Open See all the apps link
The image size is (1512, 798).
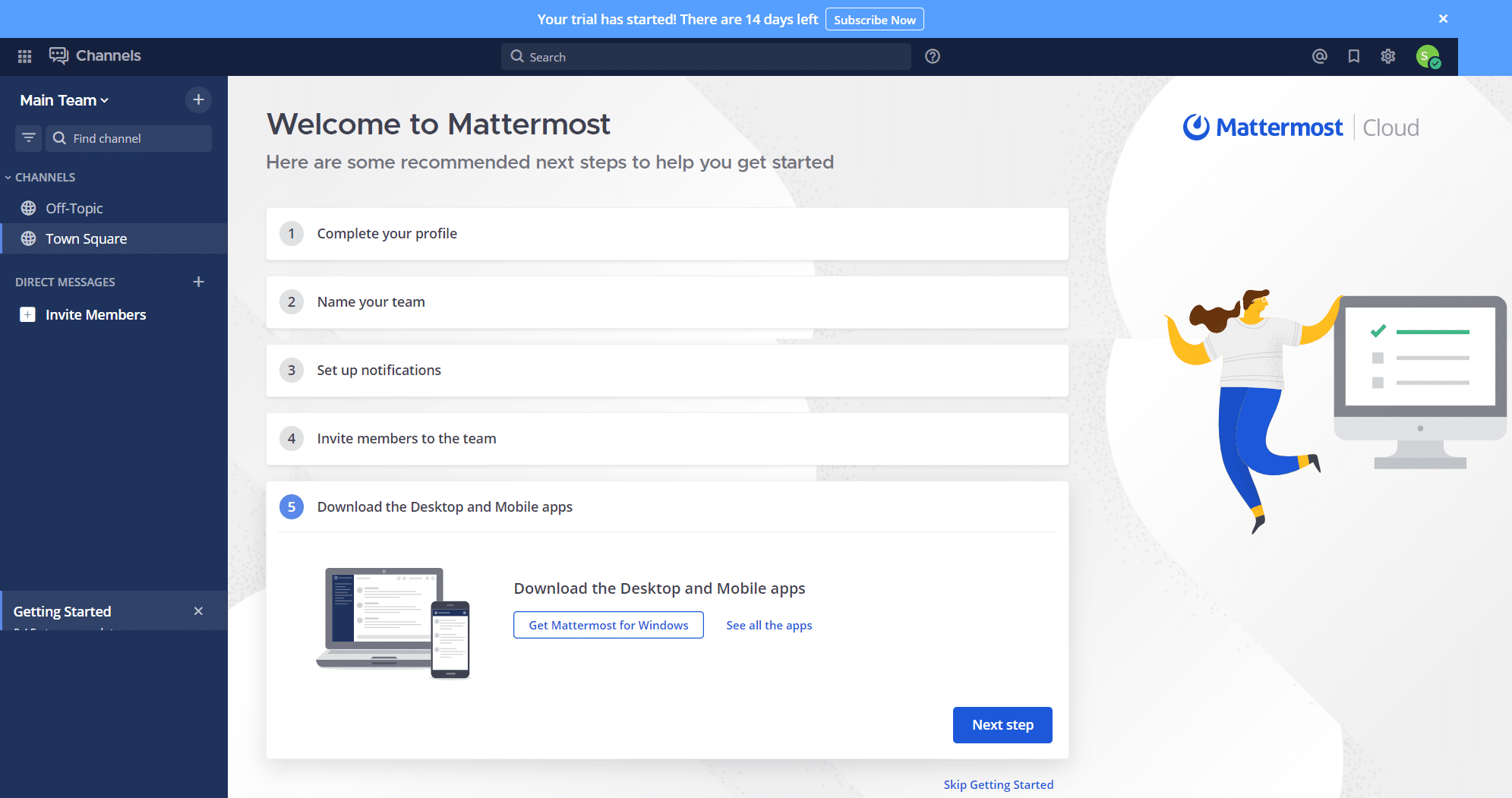point(769,625)
